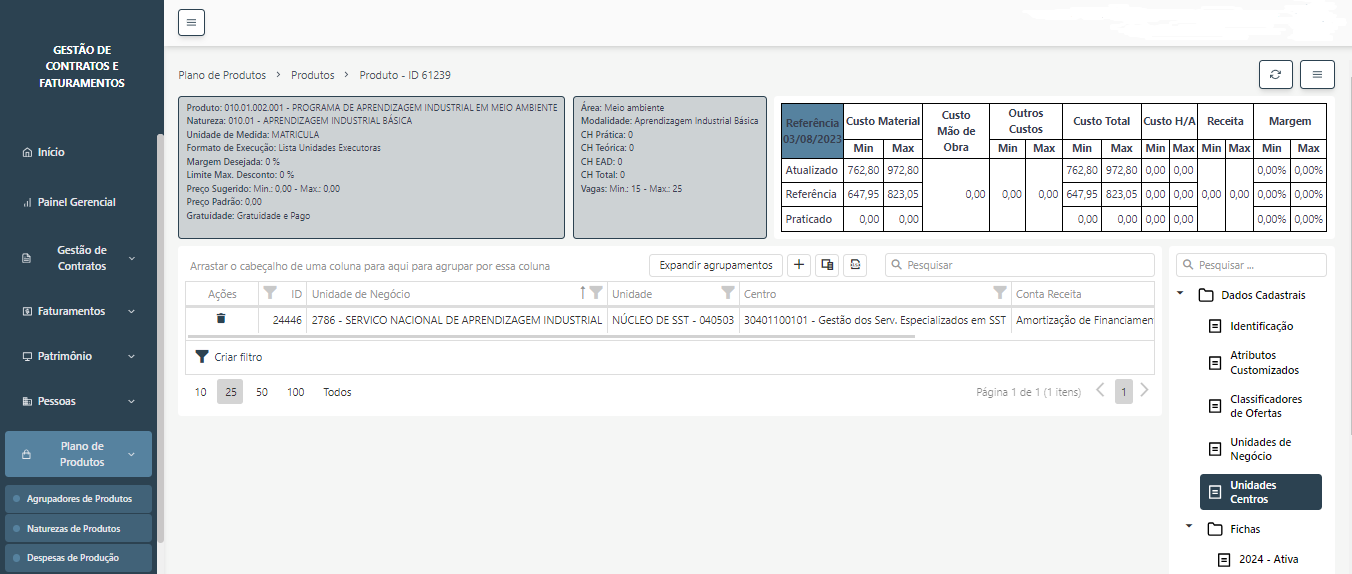Delete row 24446 with trash icon
Viewport: 1352px width, 574px height.
tap(221, 319)
